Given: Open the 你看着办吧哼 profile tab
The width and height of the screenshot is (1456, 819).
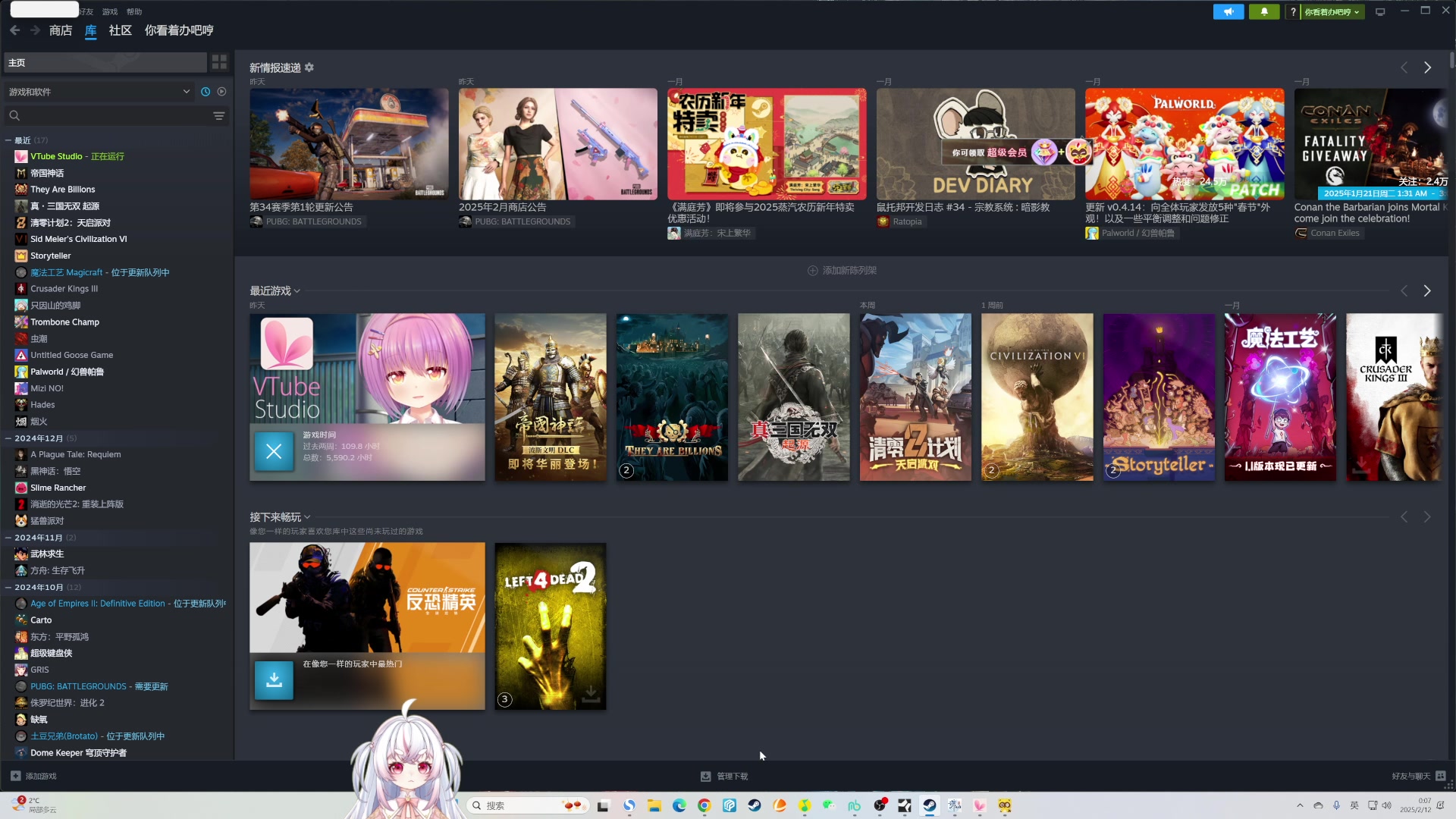Looking at the screenshot, I should tap(179, 30).
